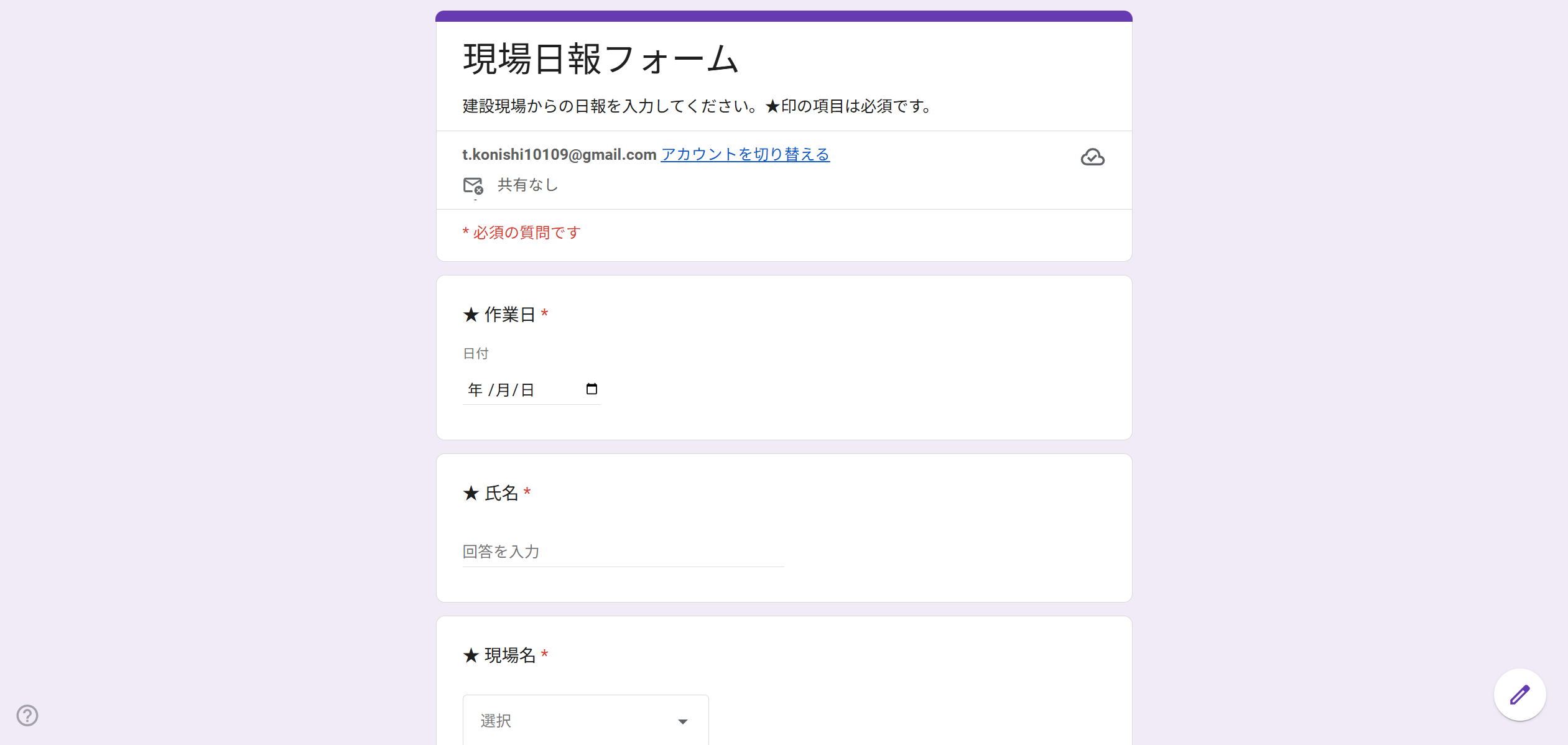Open the 選択 dropdown box
The width and height of the screenshot is (1568, 745).
(585, 721)
